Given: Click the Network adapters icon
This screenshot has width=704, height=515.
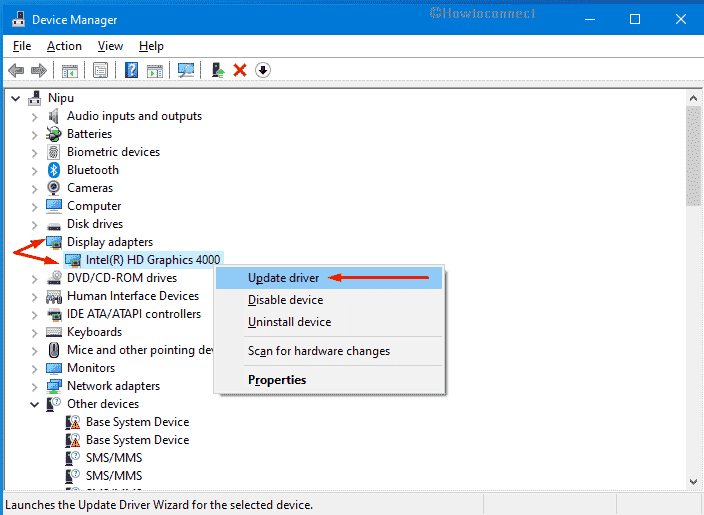Looking at the screenshot, I should 54,386.
